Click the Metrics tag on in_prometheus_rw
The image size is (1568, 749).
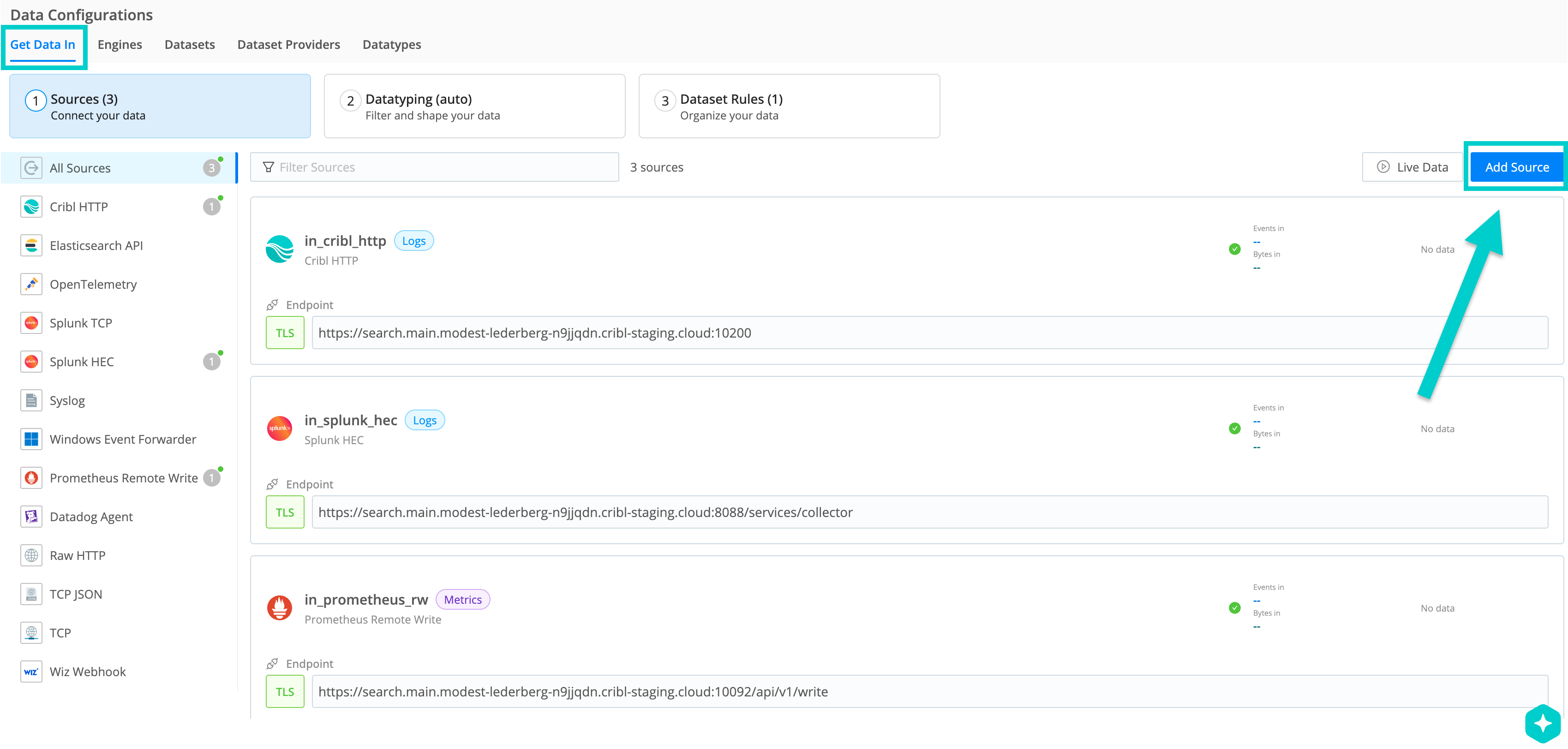pyautogui.click(x=463, y=600)
